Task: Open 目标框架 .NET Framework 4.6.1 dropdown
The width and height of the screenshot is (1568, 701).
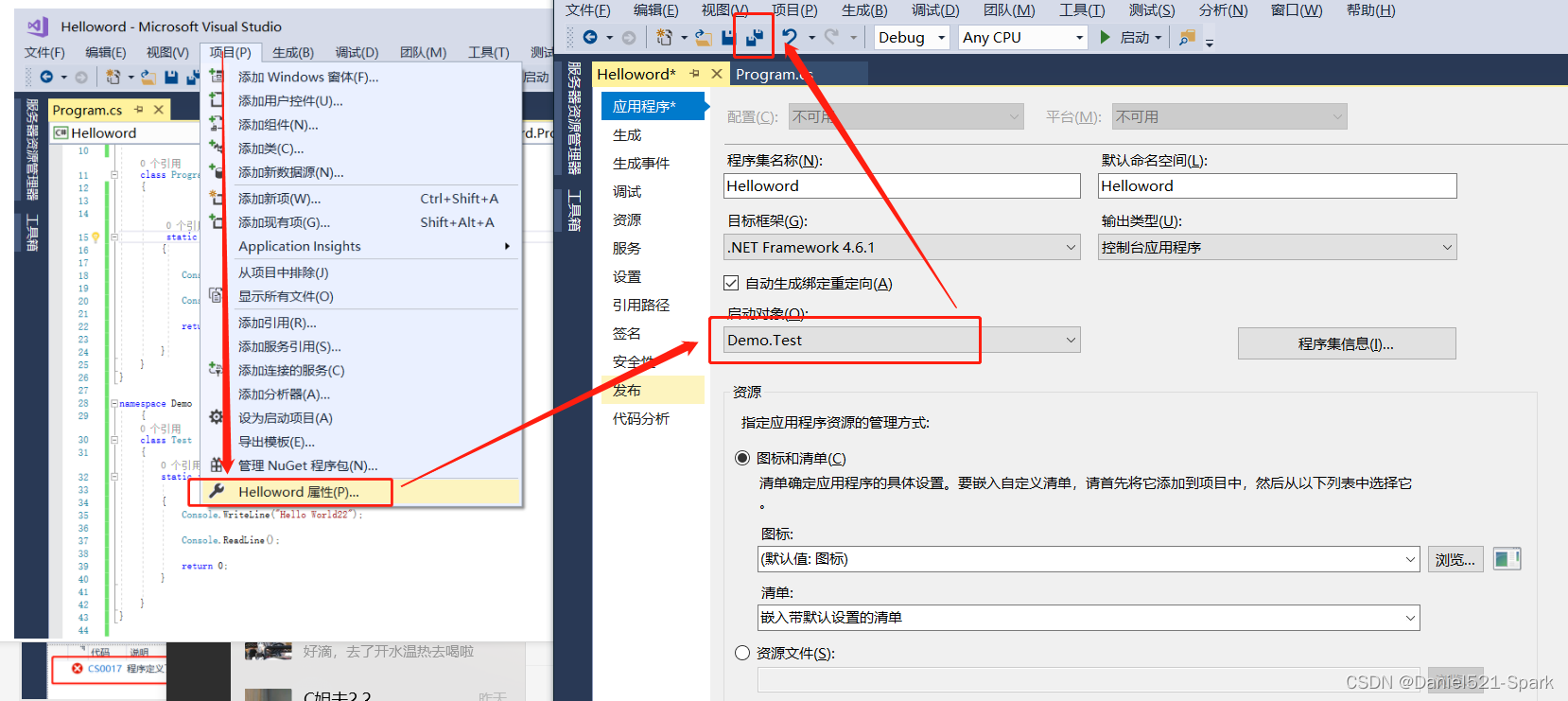Action: [x=901, y=247]
